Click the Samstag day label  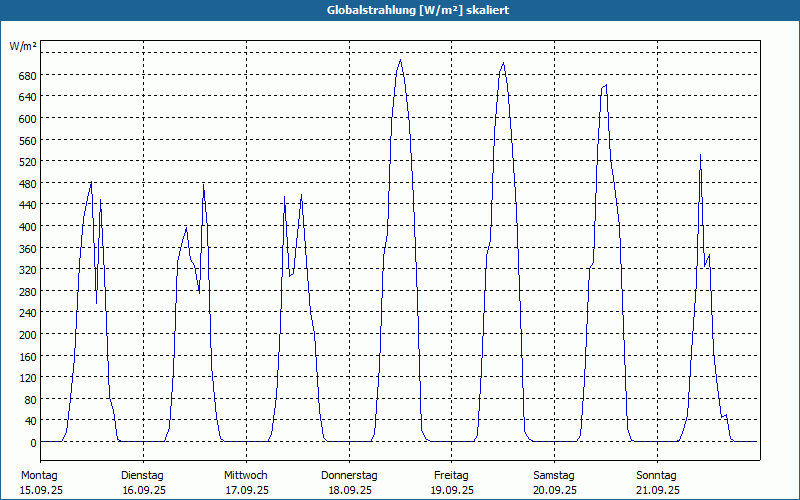click(x=554, y=476)
